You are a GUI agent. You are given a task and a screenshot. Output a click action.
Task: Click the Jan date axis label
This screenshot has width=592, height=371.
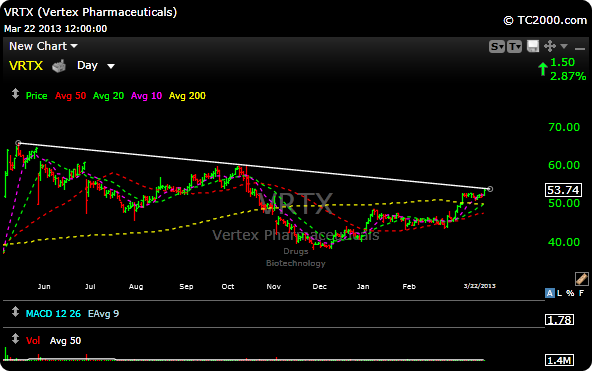coord(363,286)
